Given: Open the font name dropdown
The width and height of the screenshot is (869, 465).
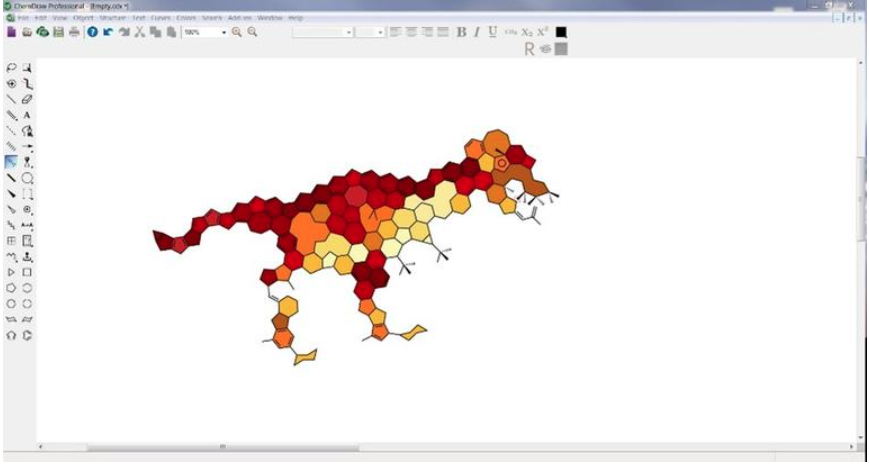Looking at the screenshot, I should (x=349, y=33).
